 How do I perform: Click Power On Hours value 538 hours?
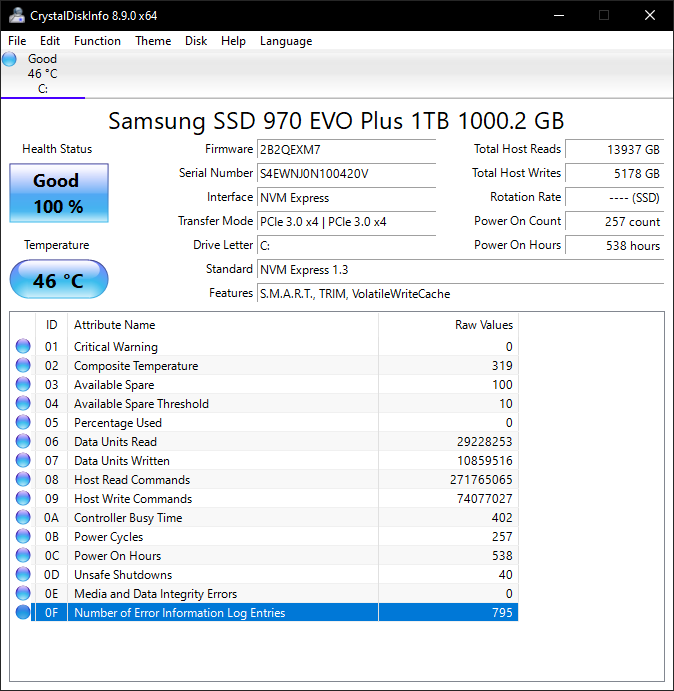pyautogui.click(x=614, y=245)
